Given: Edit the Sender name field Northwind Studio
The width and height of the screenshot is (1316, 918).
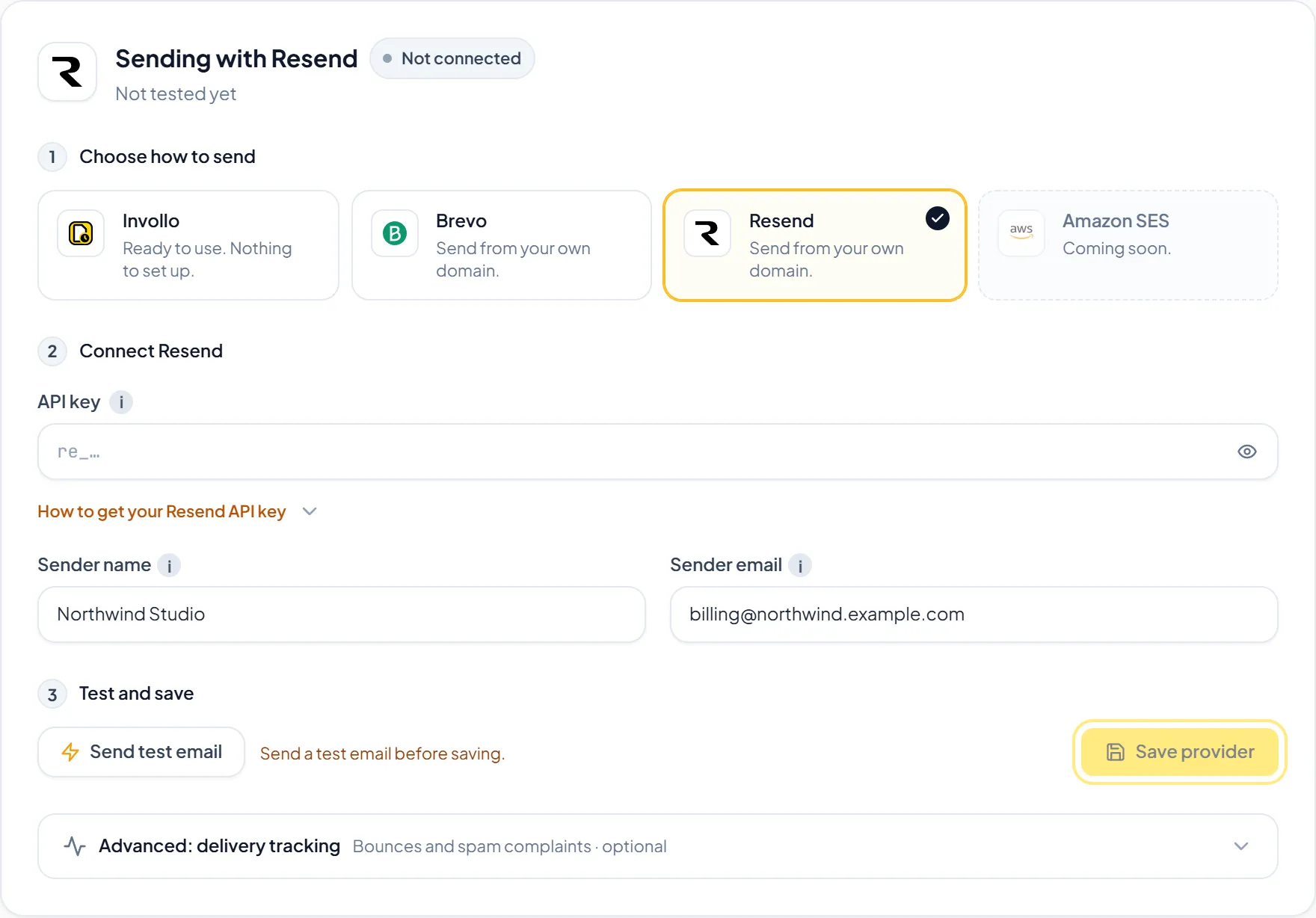Looking at the screenshot, I should coord(342,614).
